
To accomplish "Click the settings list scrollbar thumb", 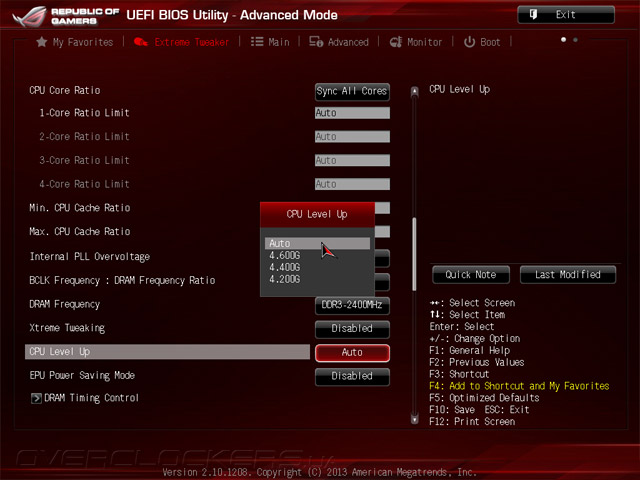I will click(x=414, y=254).
